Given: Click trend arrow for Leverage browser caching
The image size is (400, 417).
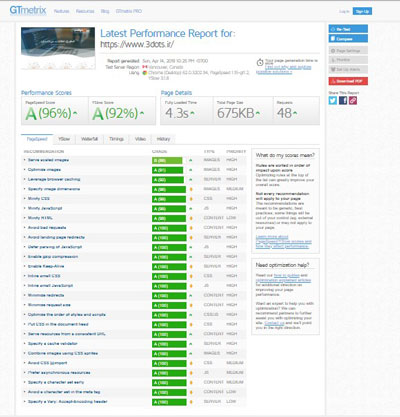Looking at the screenshot, I should [x=191, y=180].
